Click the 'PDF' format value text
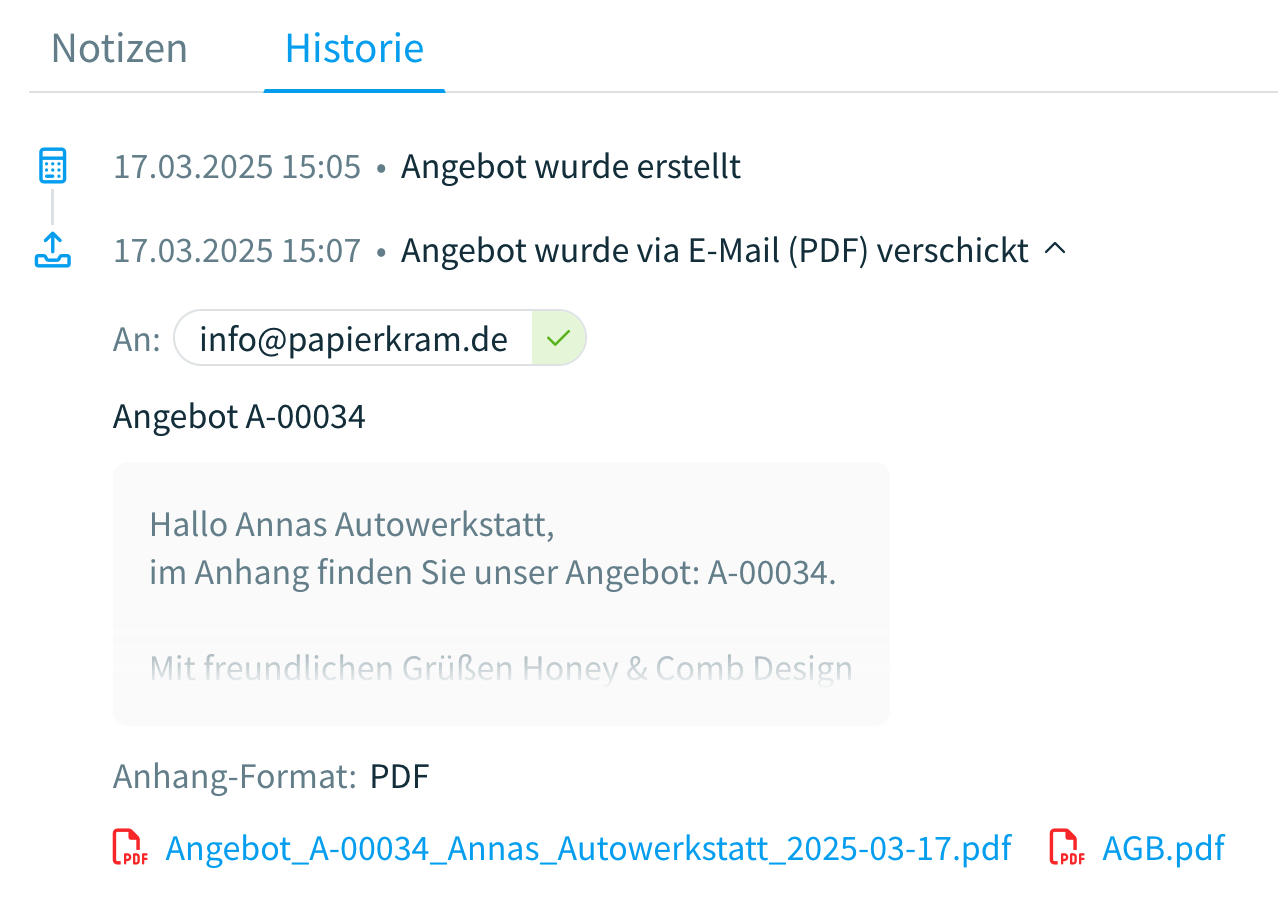 [400, 777]
